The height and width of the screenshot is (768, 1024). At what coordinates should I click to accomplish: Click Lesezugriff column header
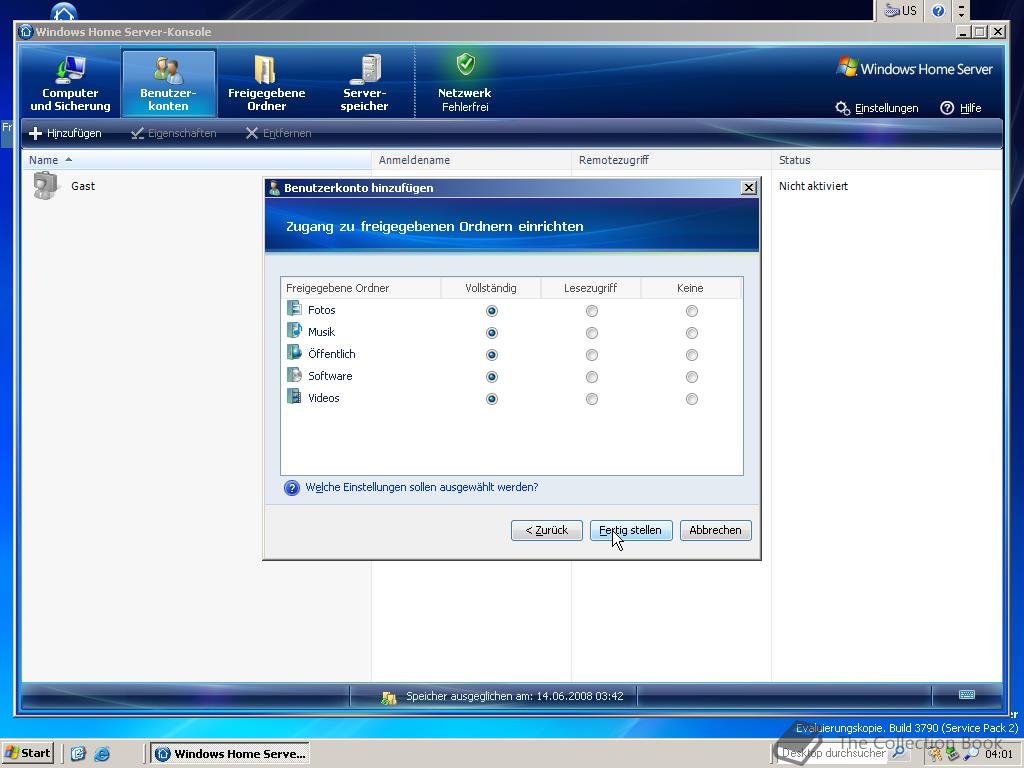[x=591, y=288]
